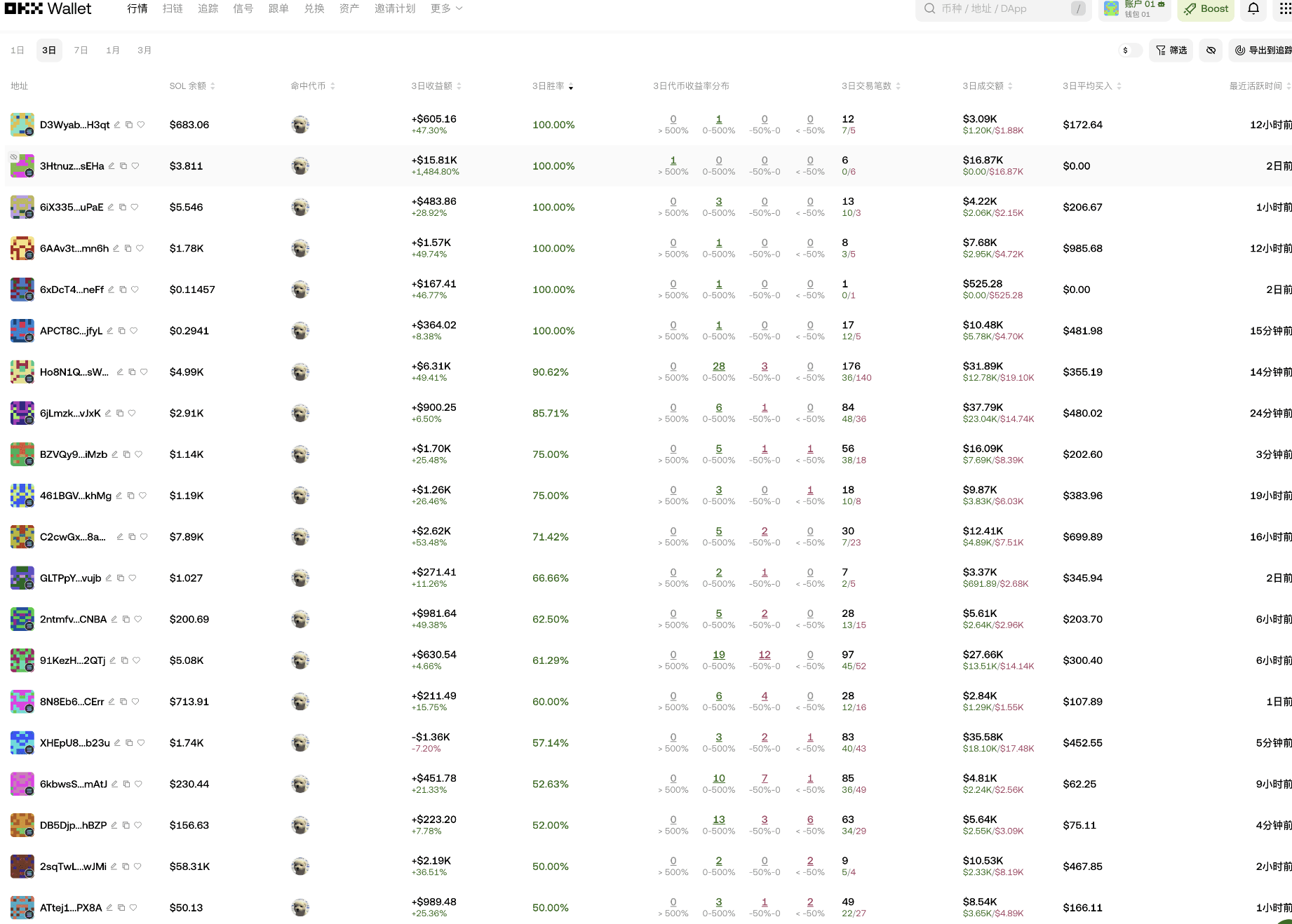Open the 账户 01 wallet selector
Screen dimensions: 1292x924
tap(1135, 8)
